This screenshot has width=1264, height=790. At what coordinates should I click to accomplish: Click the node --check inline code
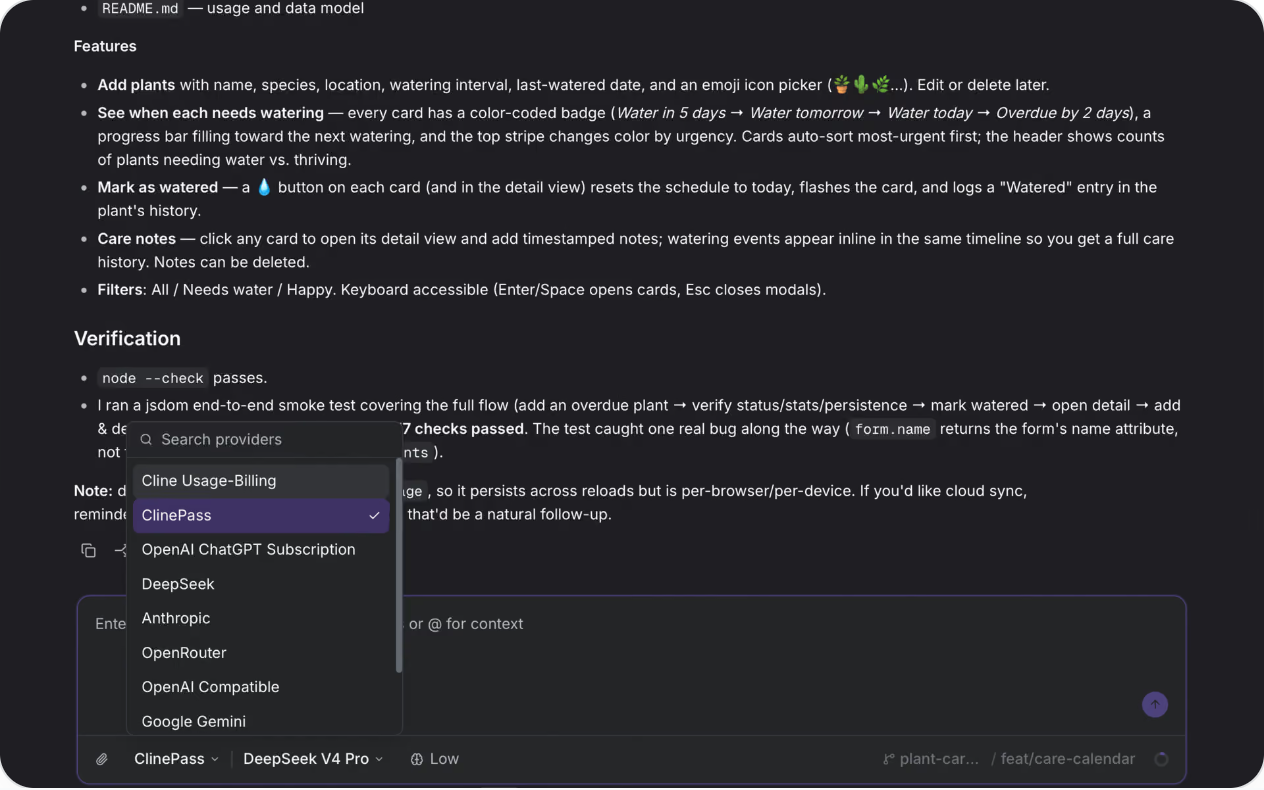coord(153,378)
